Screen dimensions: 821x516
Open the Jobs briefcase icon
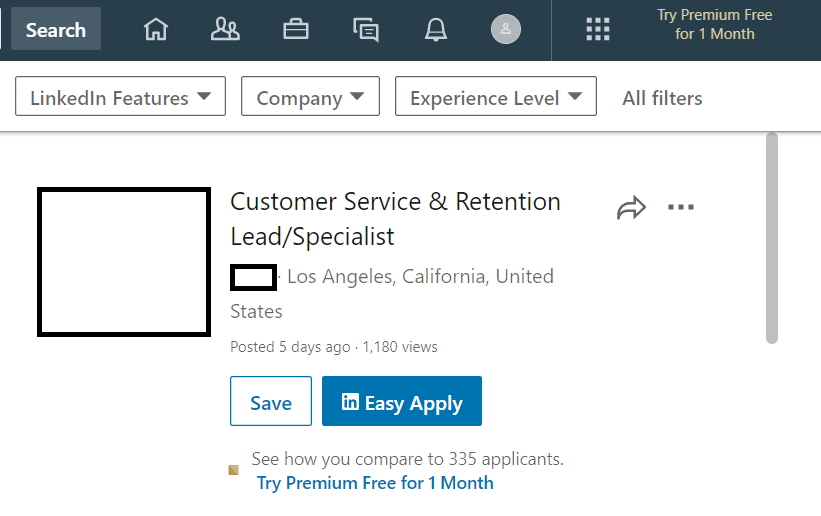tap(296, 29)
